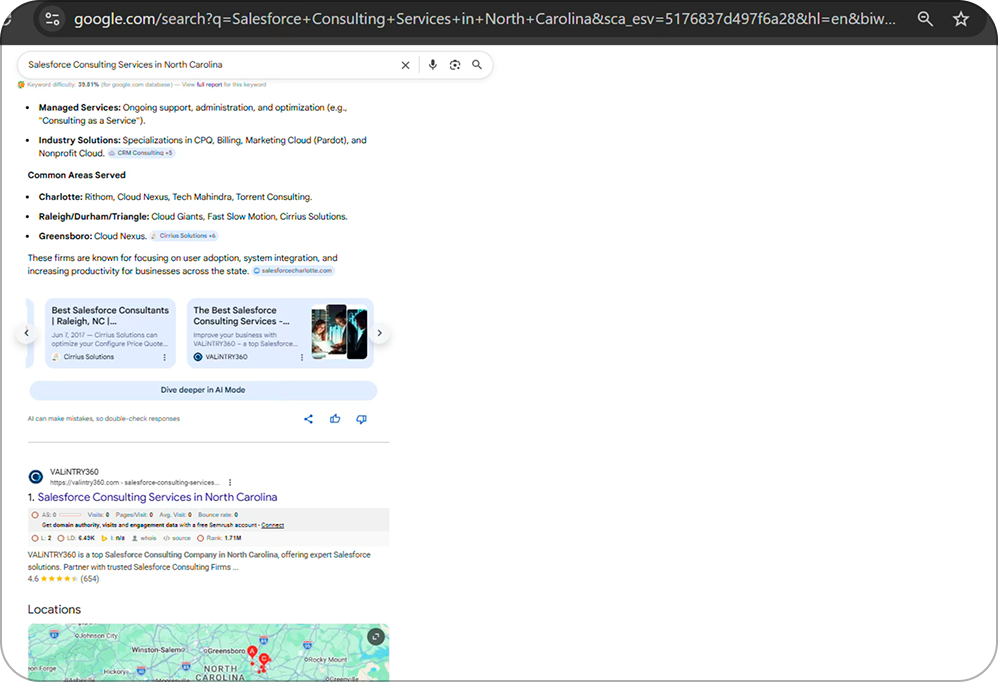The height and width of the screenshot is (682, 998).
Task: Click the Semrush Connect link
Action: pyautogui.click(x=272, y=525)
